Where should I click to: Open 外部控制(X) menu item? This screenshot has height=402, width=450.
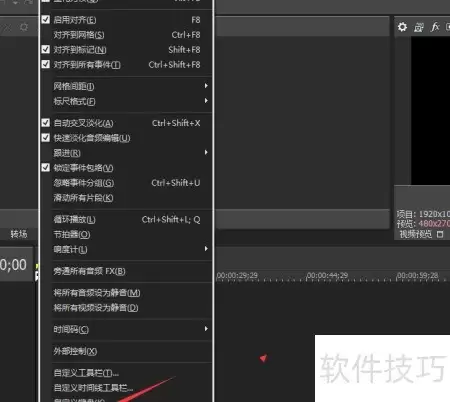click(126, 351)
